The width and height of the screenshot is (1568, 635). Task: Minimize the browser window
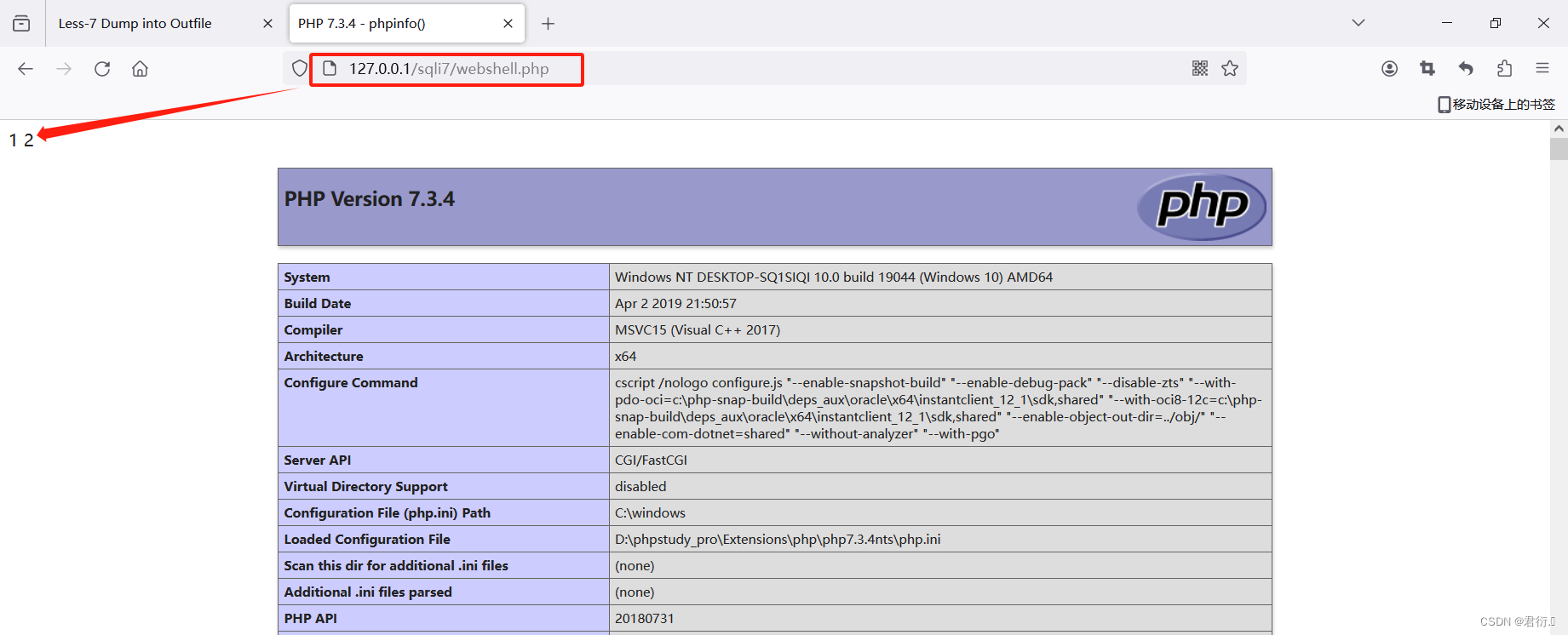click(x=1447, y=23)
